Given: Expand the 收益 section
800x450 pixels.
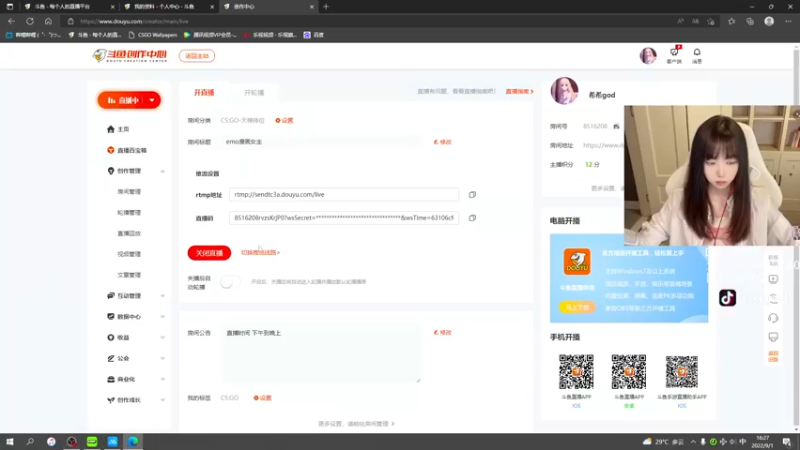Looking at the screenshot, I should pos(162,338).
